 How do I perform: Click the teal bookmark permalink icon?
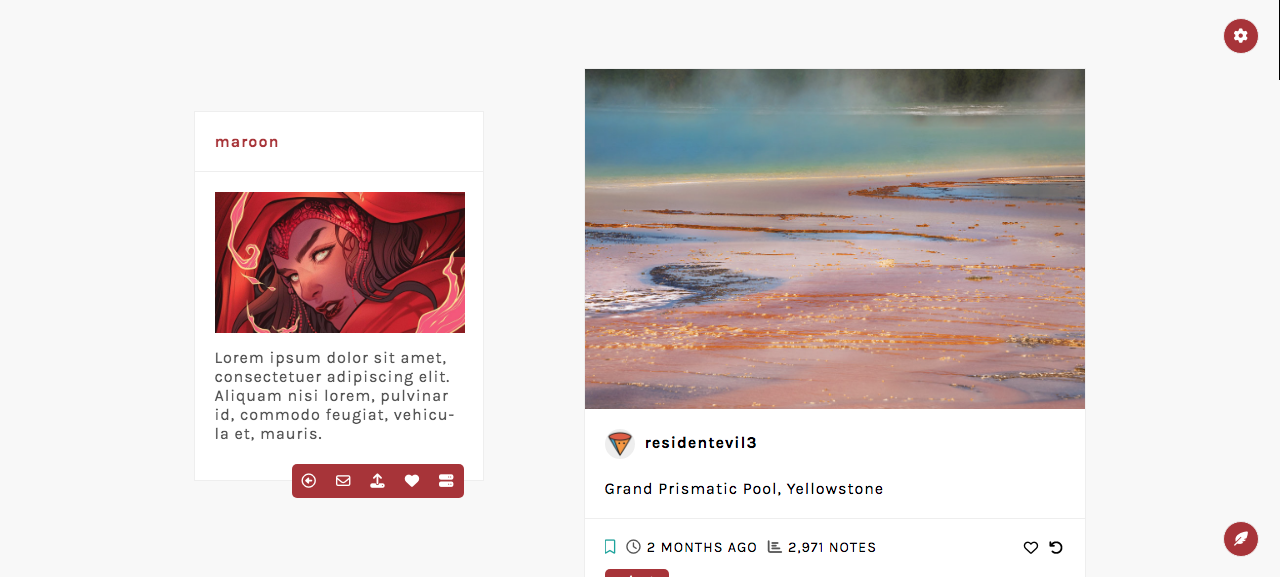tap(610, 547)
